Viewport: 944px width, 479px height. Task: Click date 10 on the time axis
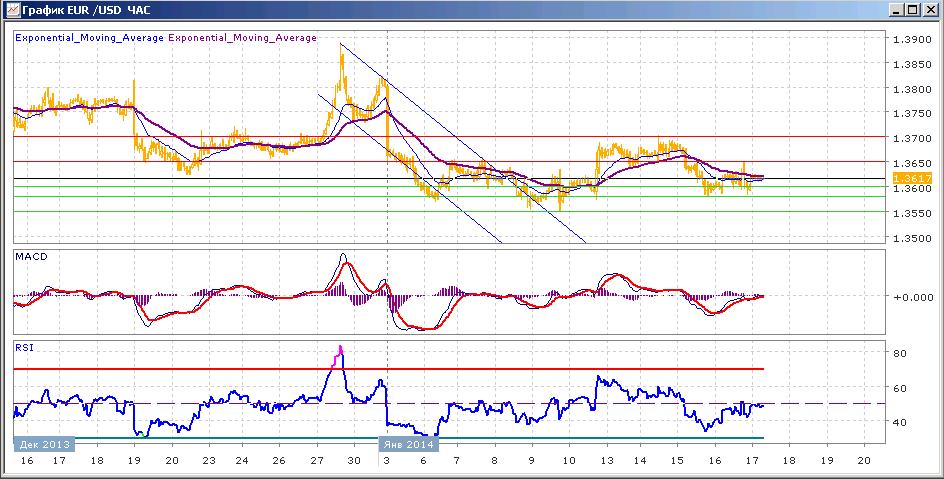pos(569,461)
